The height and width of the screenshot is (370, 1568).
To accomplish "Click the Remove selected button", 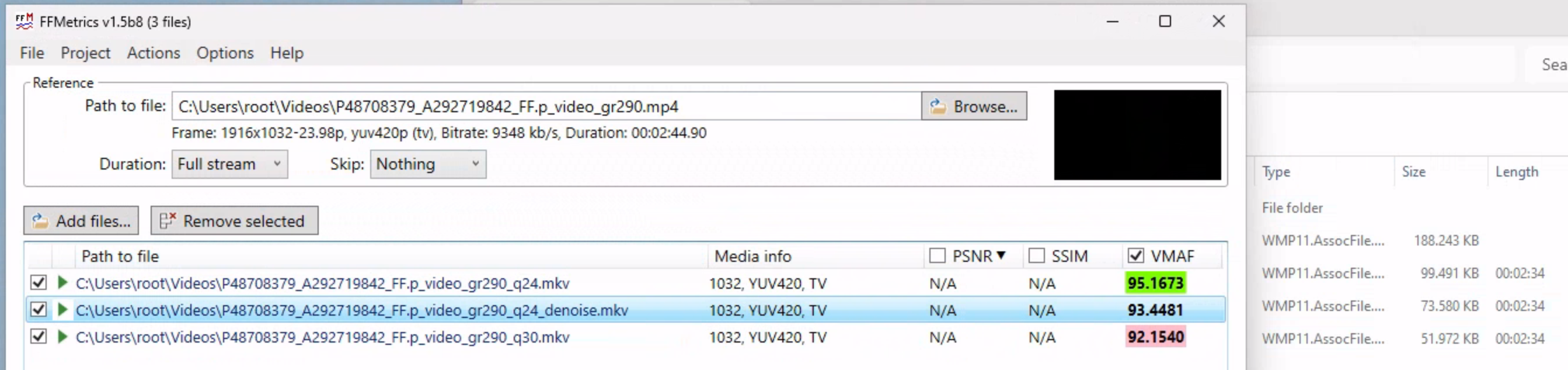I will [234, 221].
